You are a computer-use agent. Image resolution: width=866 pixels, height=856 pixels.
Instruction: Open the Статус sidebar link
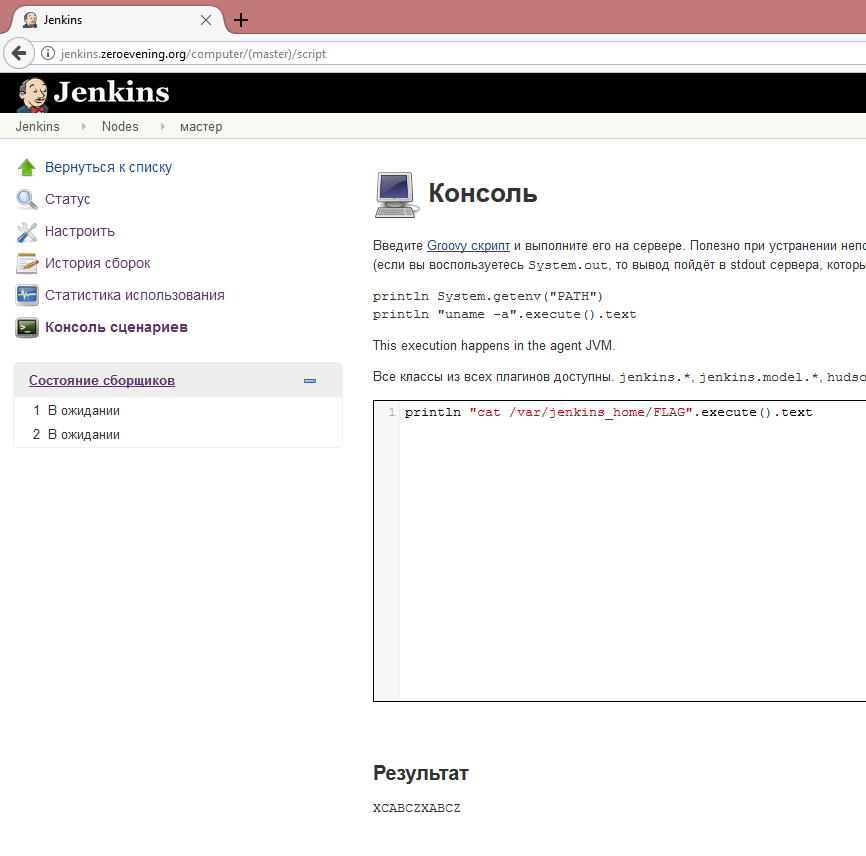tap(67, 199)
